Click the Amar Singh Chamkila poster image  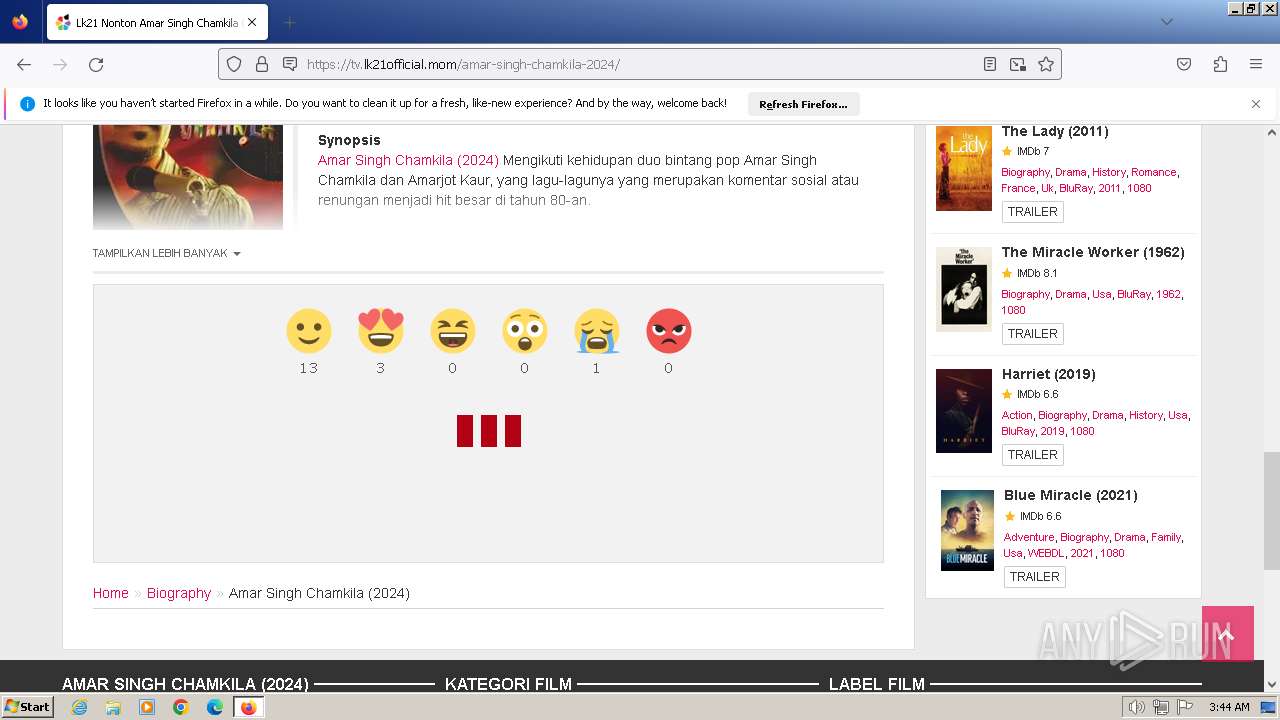tap(188, 177)
